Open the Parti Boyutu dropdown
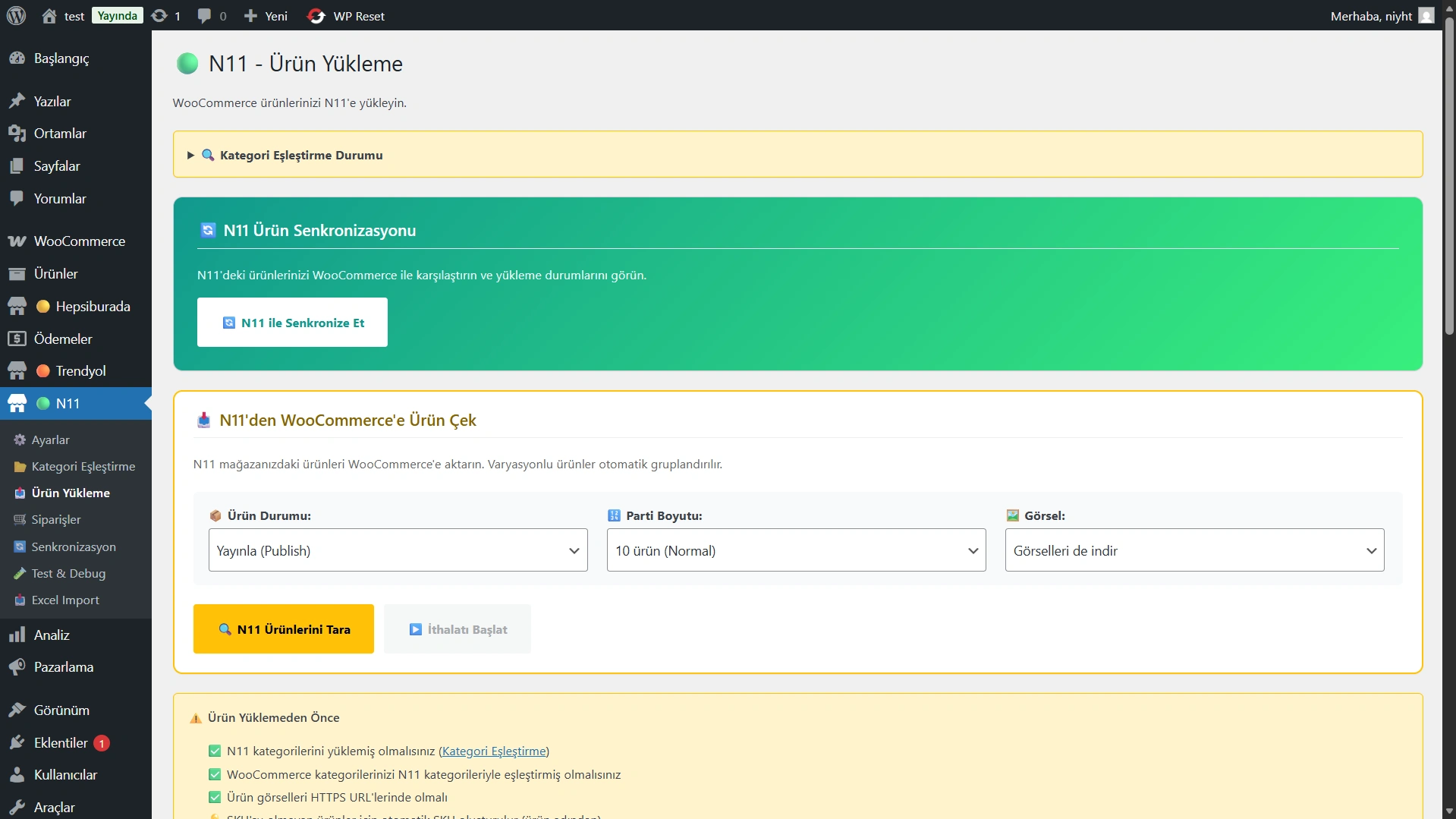This screenshot has height=819, width=1456. tap(796, 550)
